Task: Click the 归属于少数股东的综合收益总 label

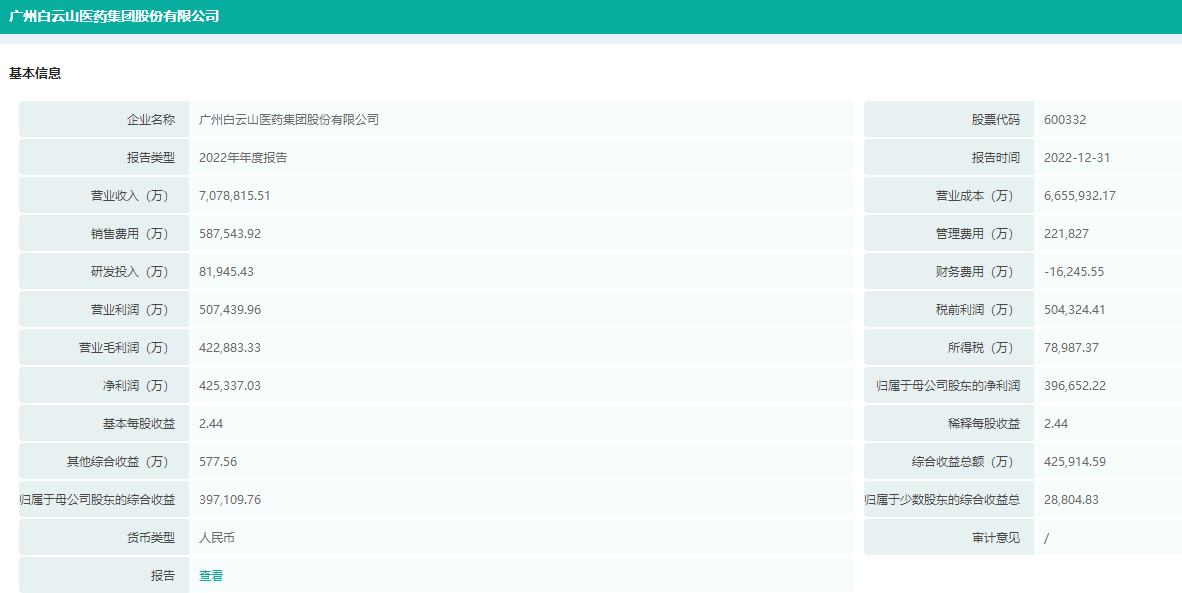Action: point(943,500)
